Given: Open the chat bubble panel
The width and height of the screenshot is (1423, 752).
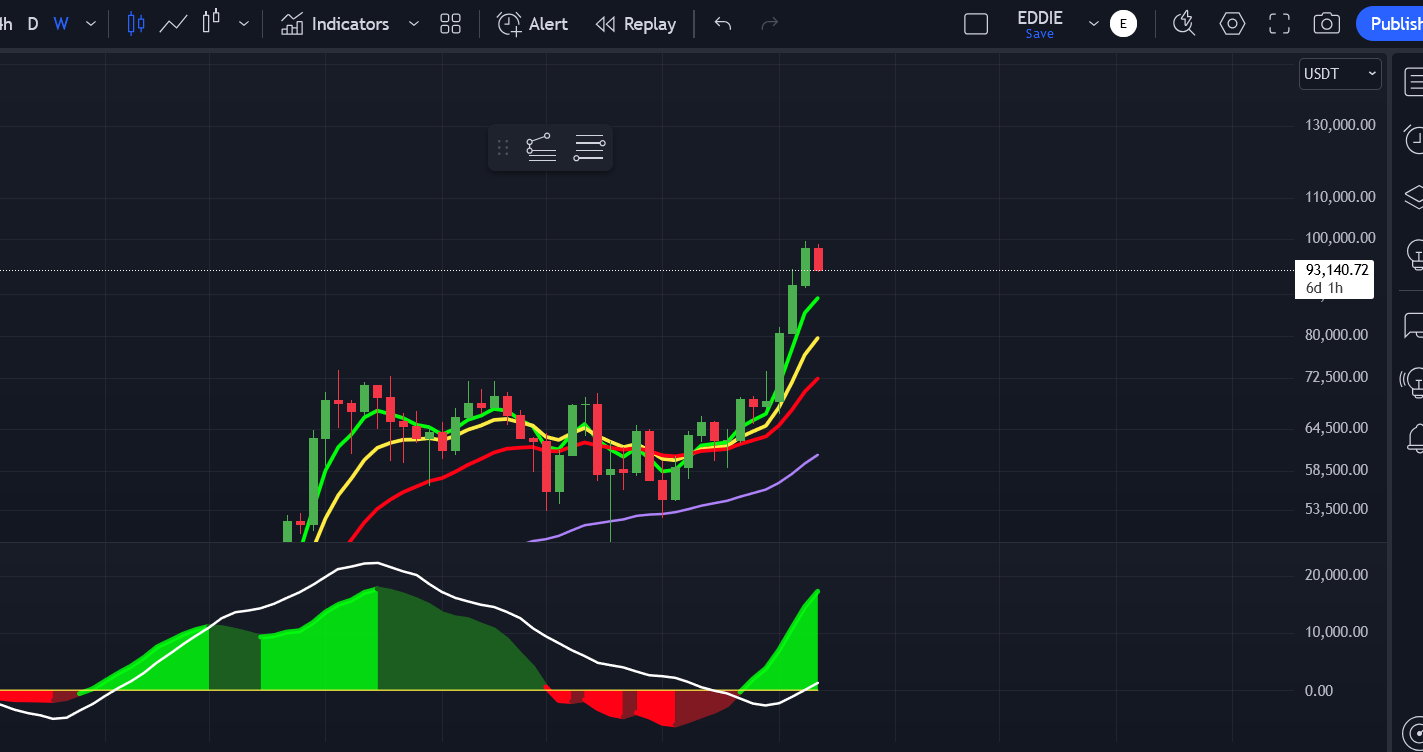Looking at the screenshot, I should click(1413, 325).
